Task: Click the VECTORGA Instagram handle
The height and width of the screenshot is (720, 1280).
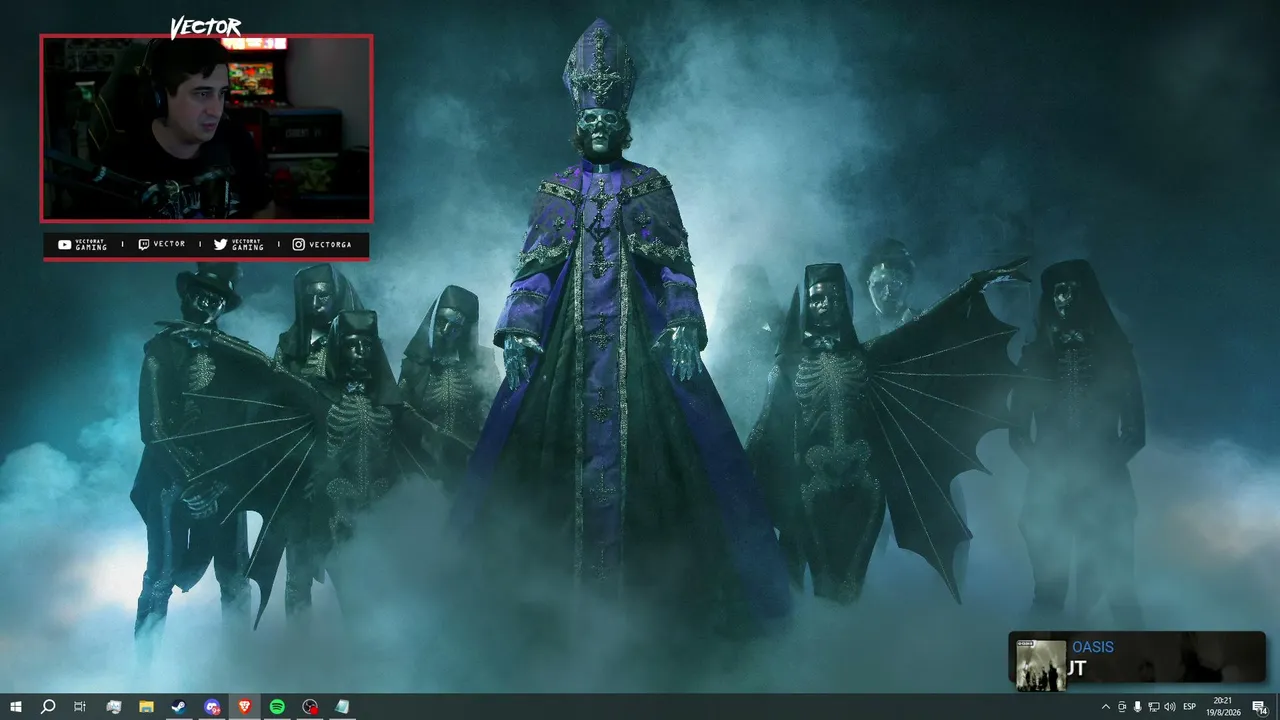Action: (330, 244)
